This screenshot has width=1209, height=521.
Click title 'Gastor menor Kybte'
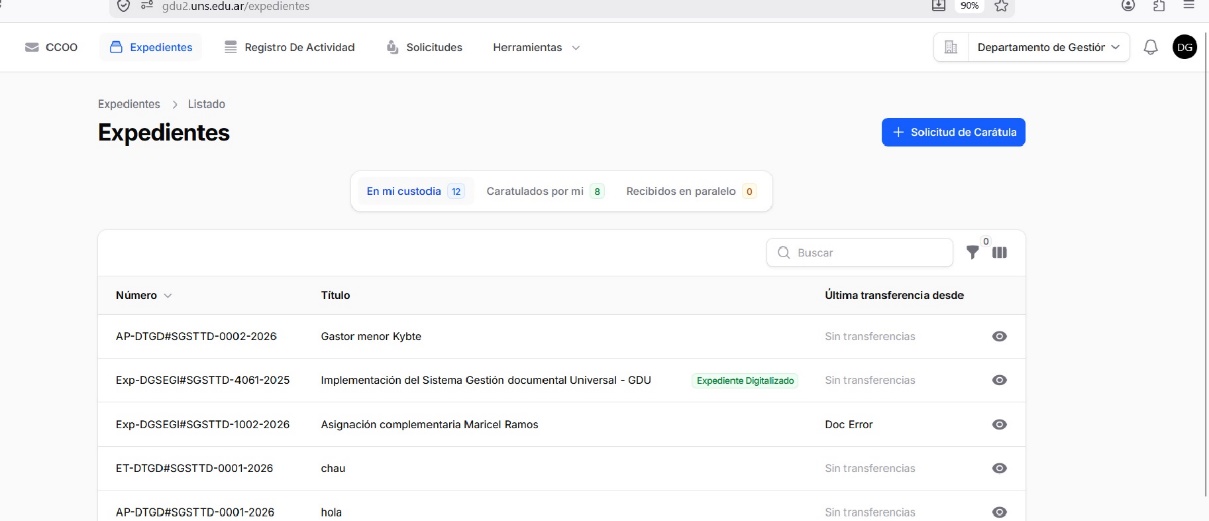(371, 337)
